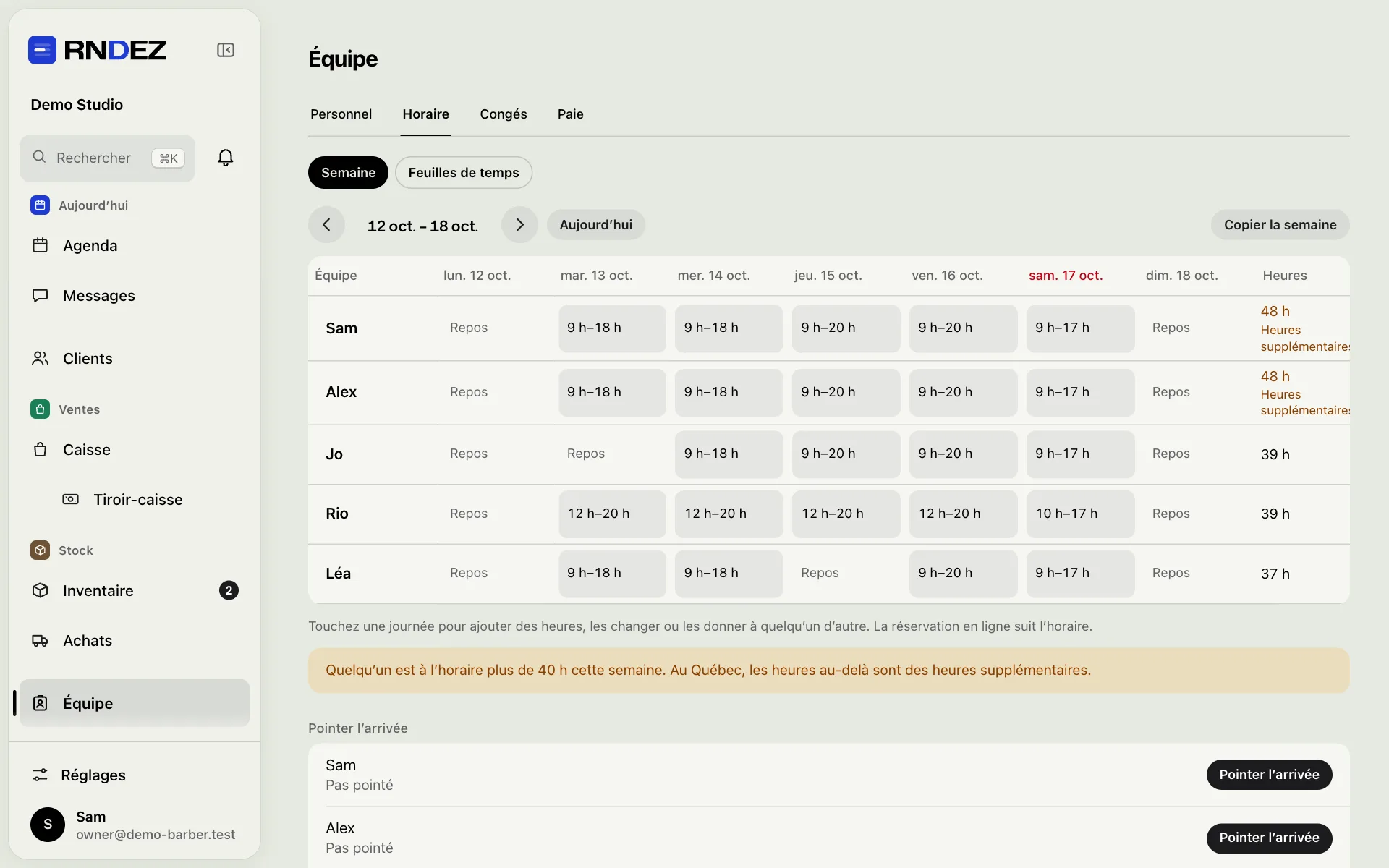Open Sam's Tuesday 9 h–18 h shift
This screenshot has height=868, width=1389.
(612, 328)
